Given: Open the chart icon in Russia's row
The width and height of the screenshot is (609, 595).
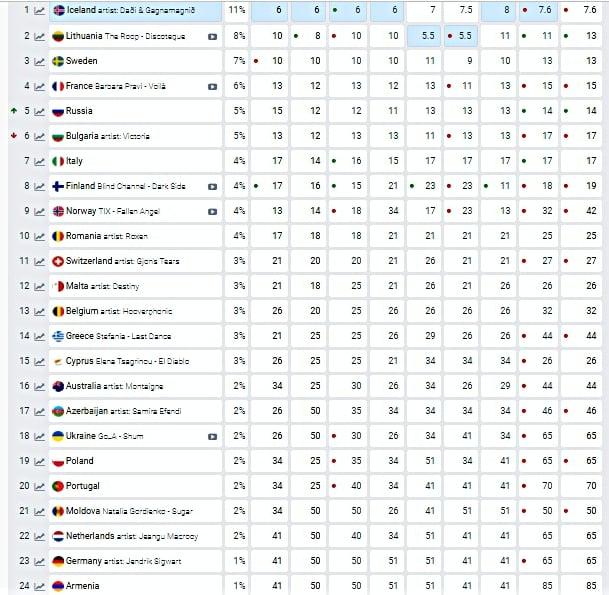Looking at the screenshot, I should (39, 111).
